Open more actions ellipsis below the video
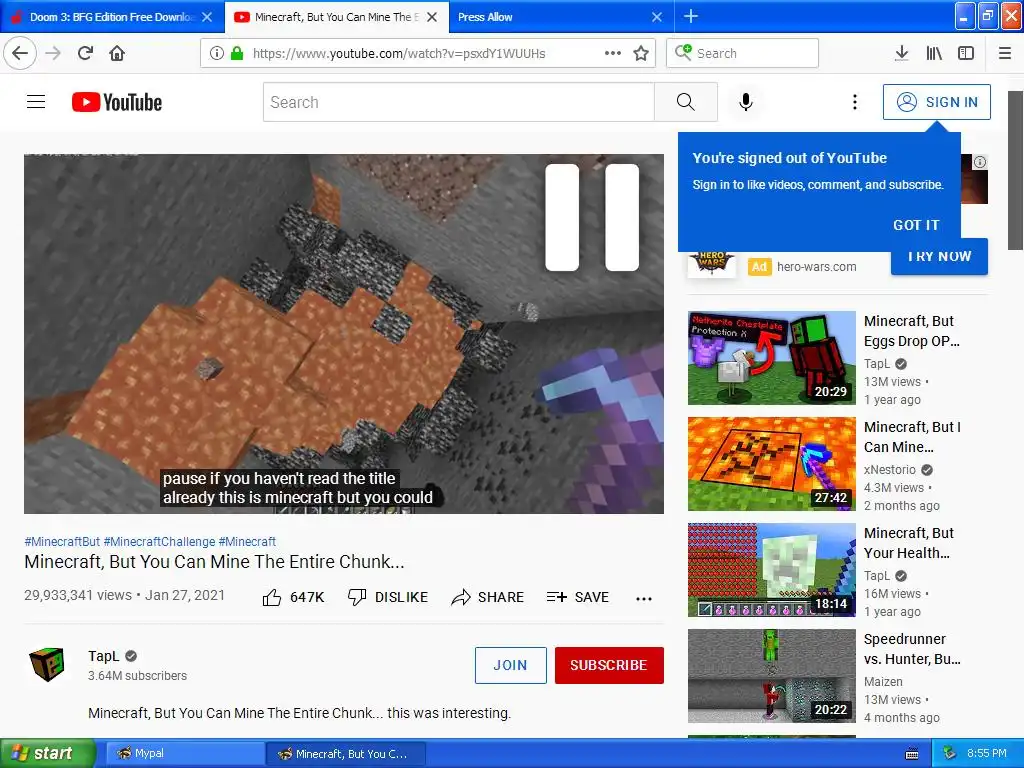The image size is (1024, 768). [644, 598]
